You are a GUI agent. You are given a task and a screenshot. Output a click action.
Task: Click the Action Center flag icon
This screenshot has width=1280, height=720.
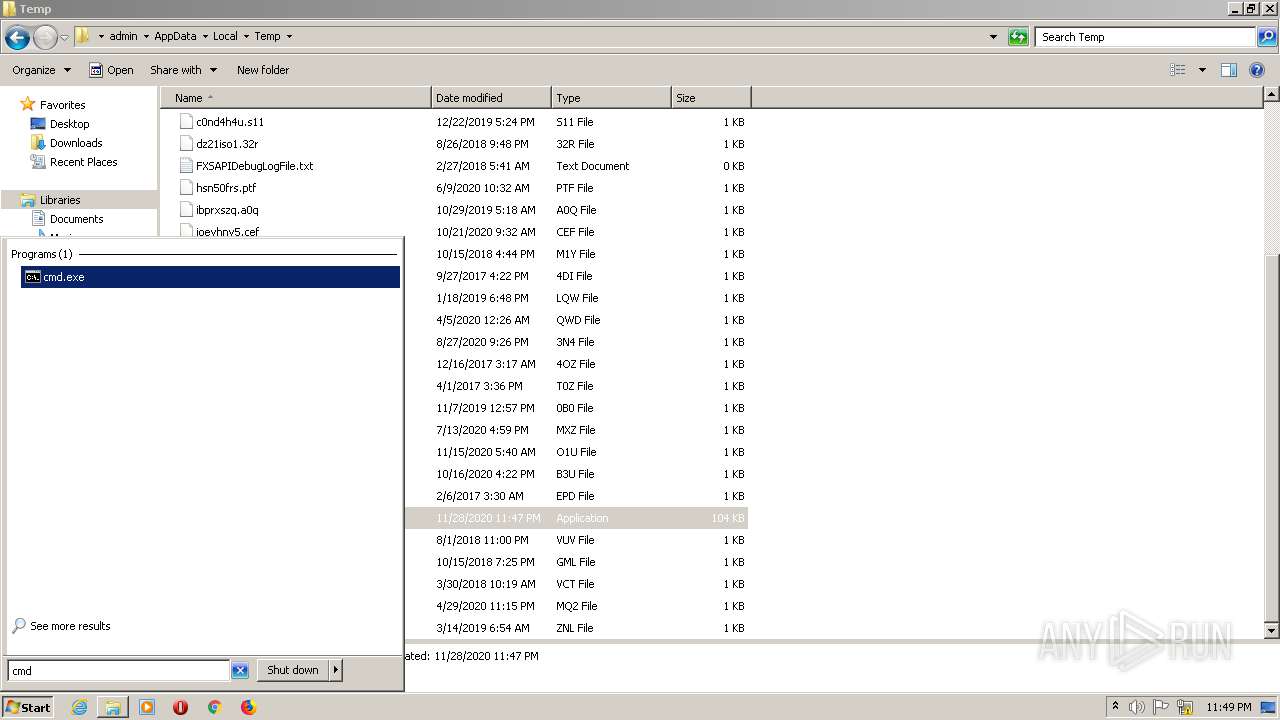point(1162,707)
